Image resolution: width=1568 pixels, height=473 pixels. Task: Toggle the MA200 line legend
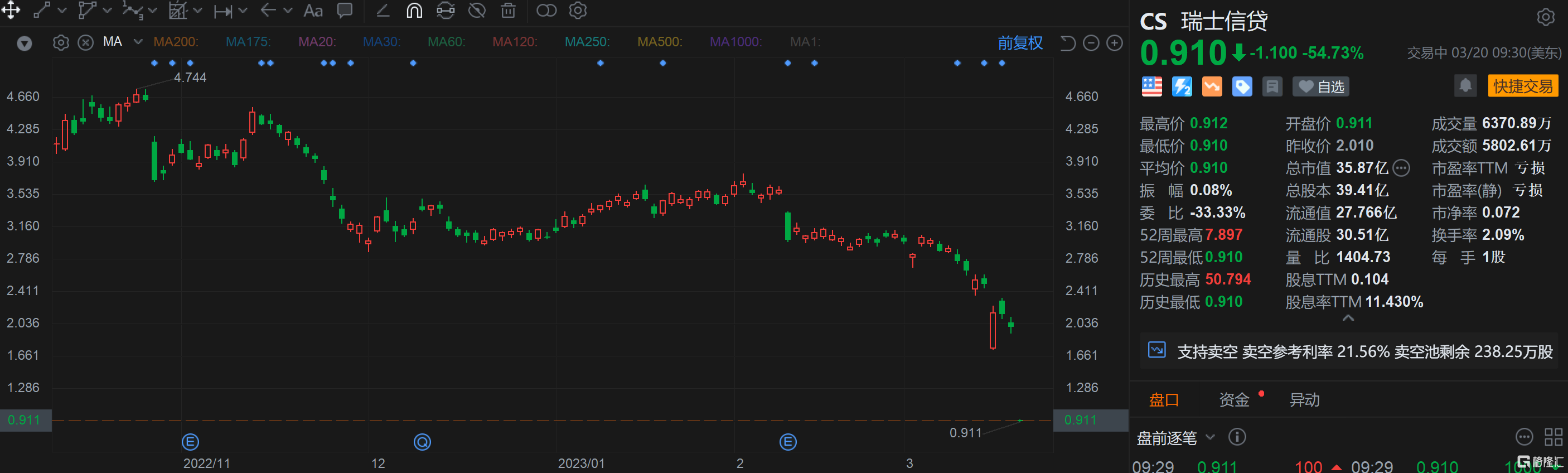point(176,42)
